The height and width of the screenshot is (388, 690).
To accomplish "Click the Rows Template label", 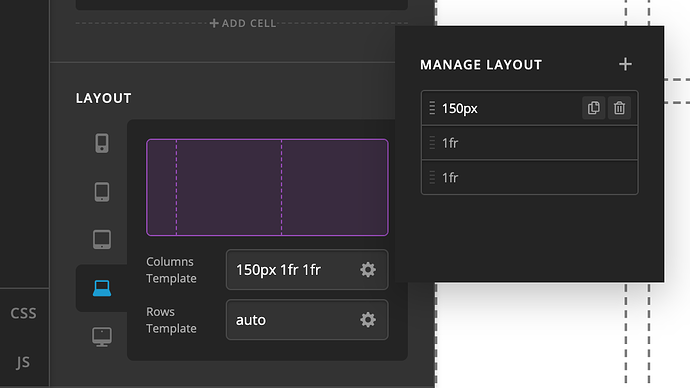I will (x=171, y=320).
